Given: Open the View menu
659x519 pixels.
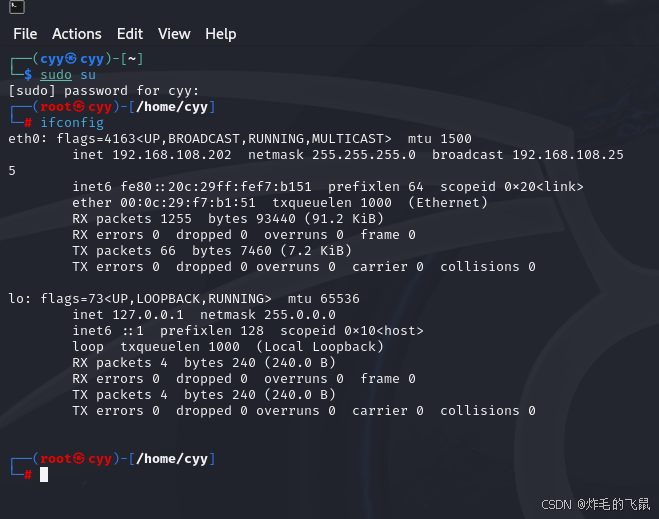Looking at the screenshot, I should click(174, 34).
